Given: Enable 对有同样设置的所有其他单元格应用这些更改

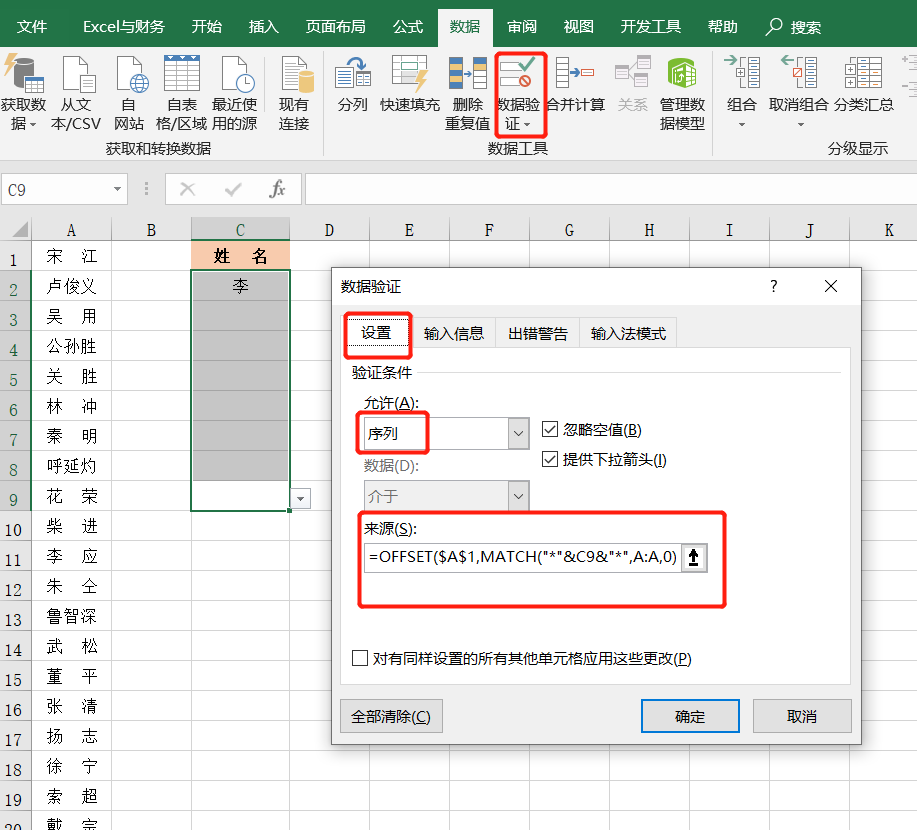Looking at the screenshot, I should pos(360,658).
